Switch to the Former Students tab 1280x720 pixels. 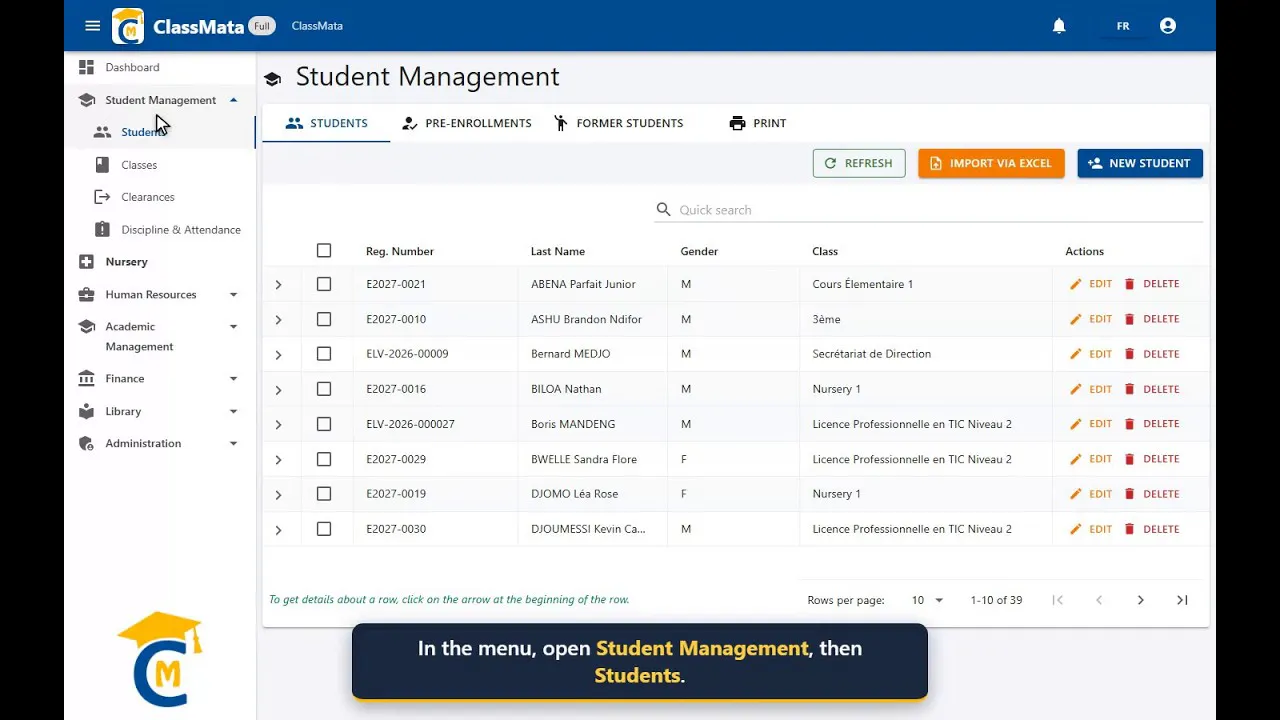(x=618, y=123)
